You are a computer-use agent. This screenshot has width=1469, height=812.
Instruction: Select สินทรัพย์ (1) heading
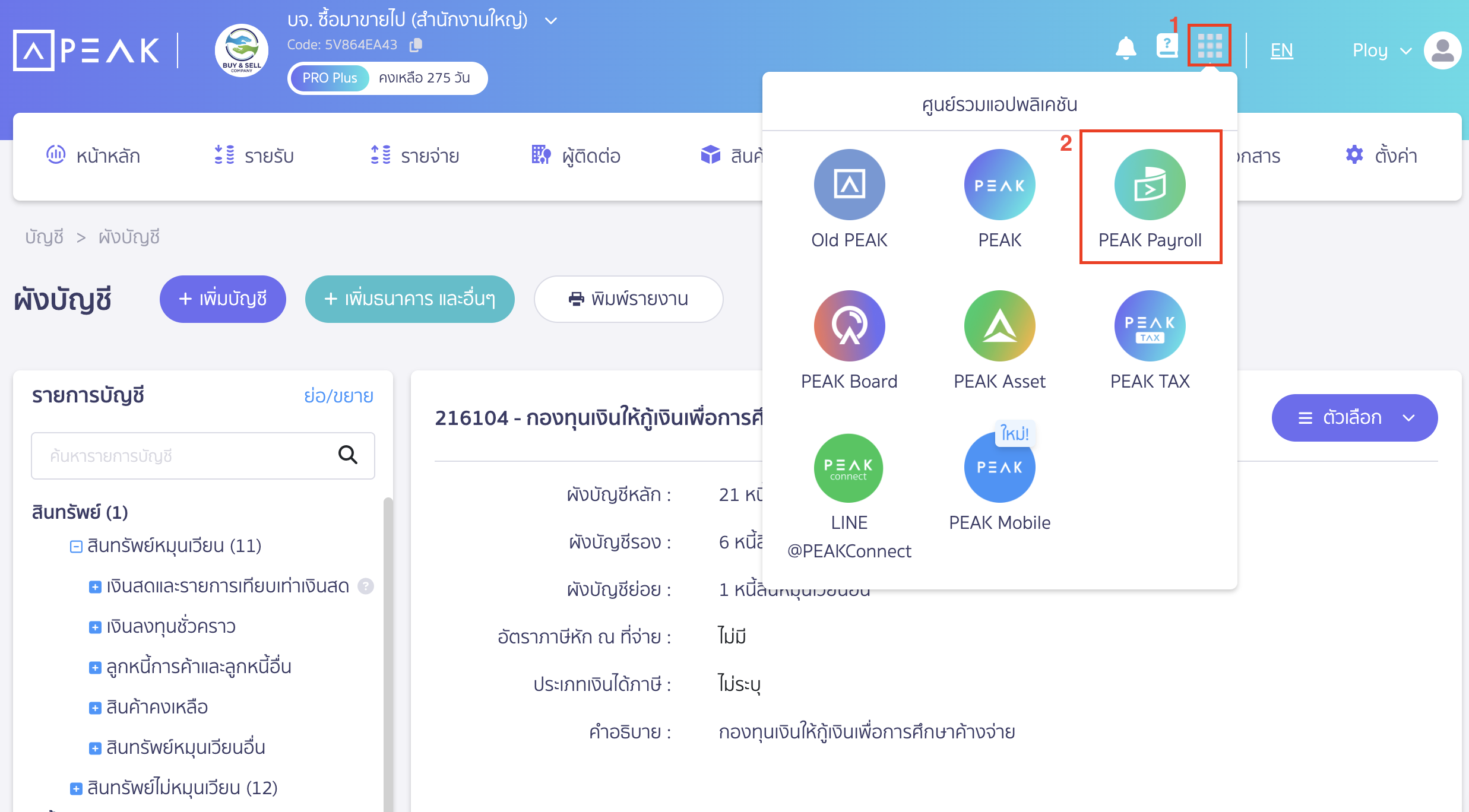pyautogui.click(x=80, y=512)
